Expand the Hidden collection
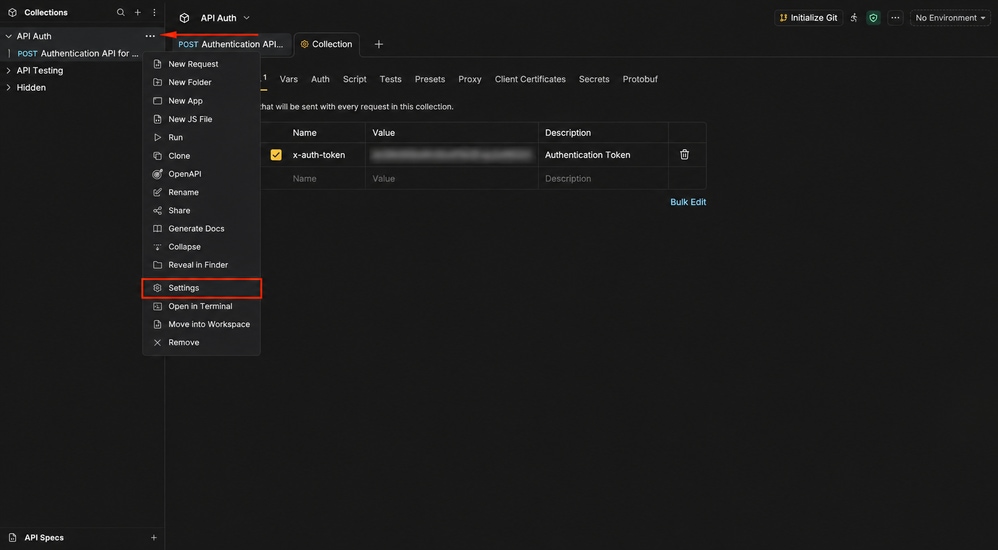Viewport: 998px width, 550px height. [8, 88]
